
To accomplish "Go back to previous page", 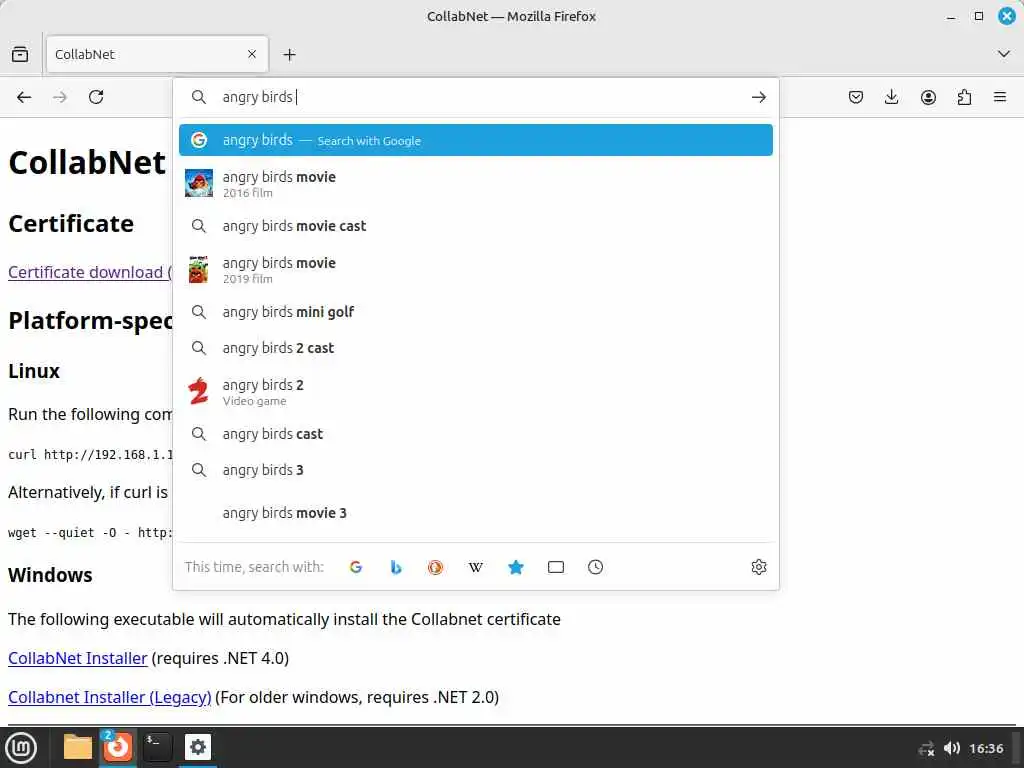I will coord(24,97).
